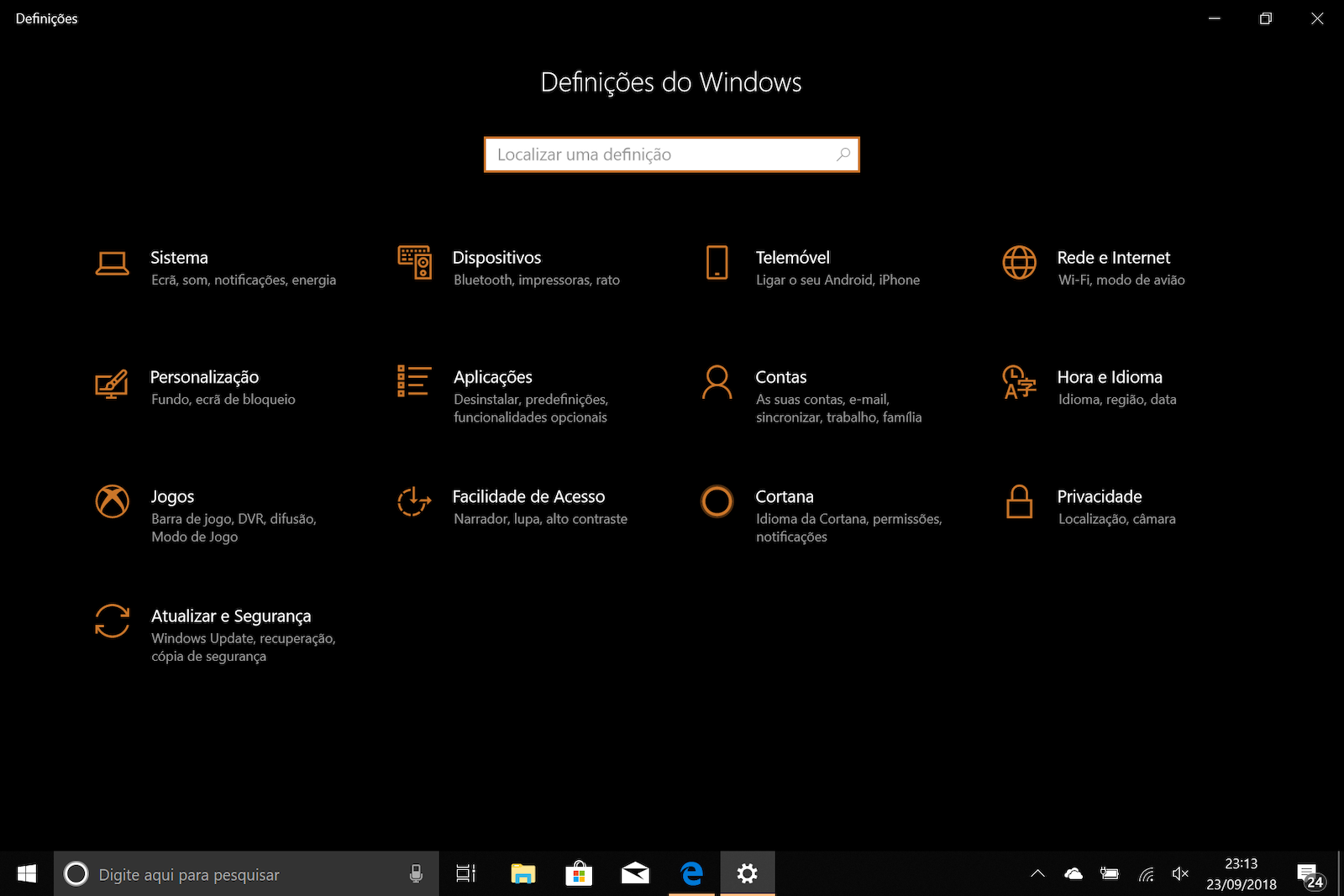Click 'Windows Update, recuperação' description text
Image resolution: width=1344 pixels, height=896 pixels.
244,638
